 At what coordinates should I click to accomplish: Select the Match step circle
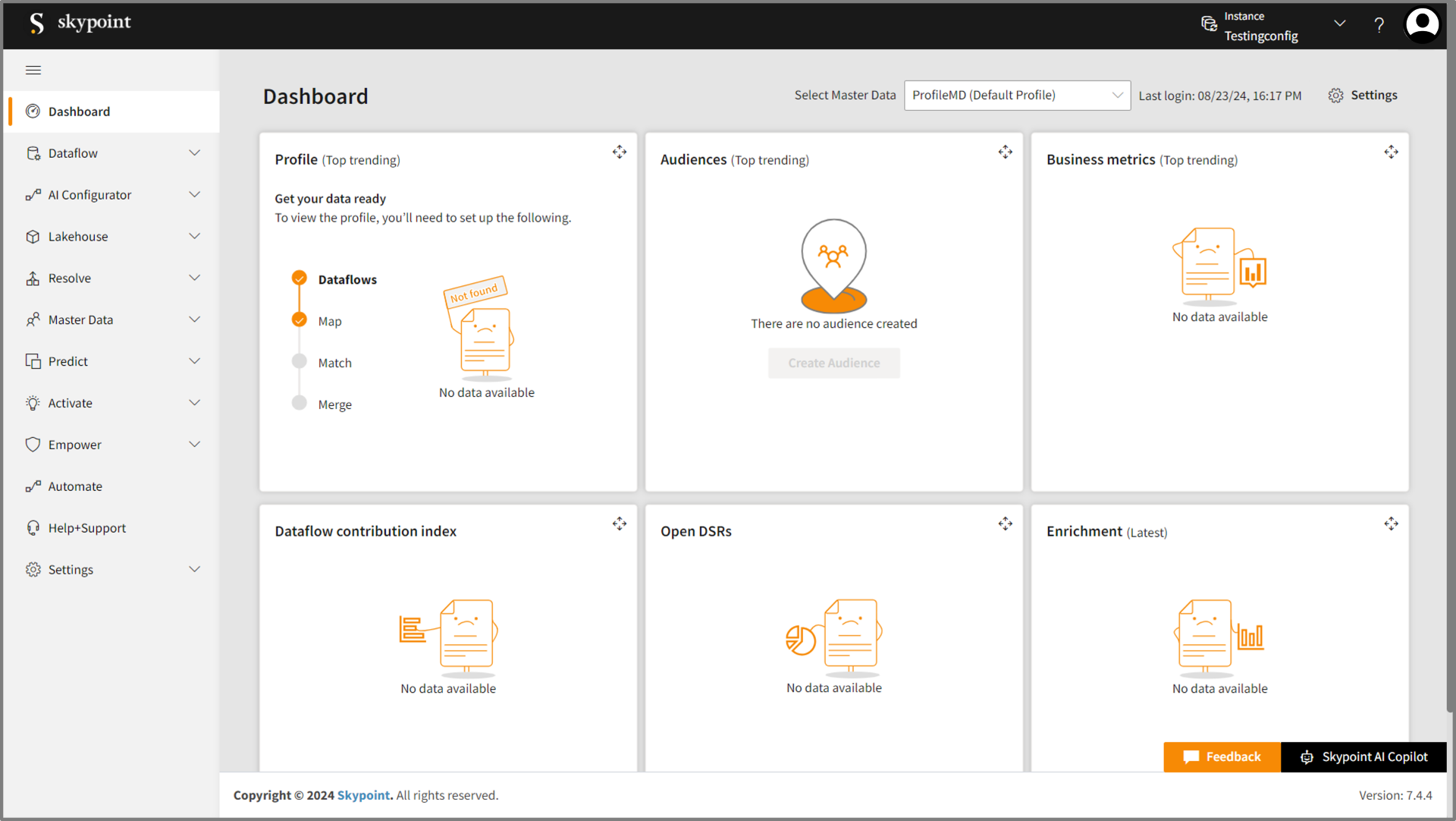[300, 362]
